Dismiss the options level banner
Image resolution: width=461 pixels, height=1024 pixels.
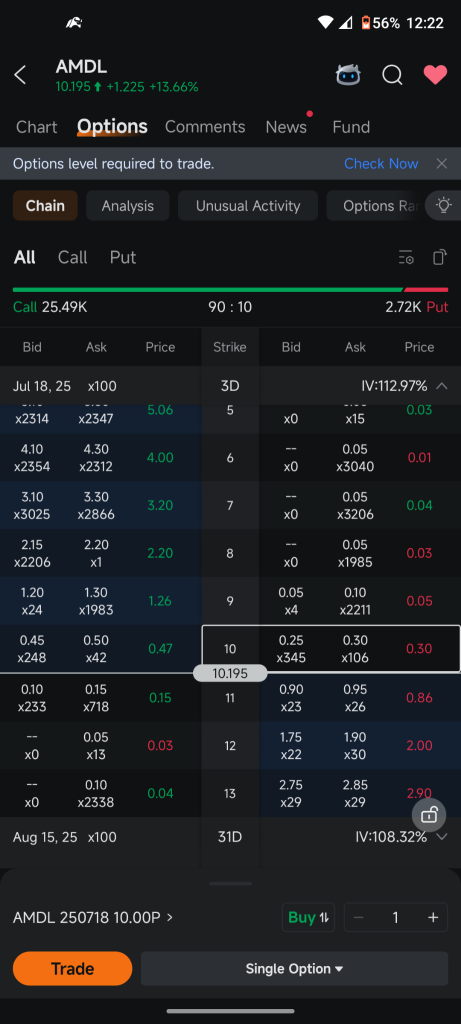tap(442, 164)
